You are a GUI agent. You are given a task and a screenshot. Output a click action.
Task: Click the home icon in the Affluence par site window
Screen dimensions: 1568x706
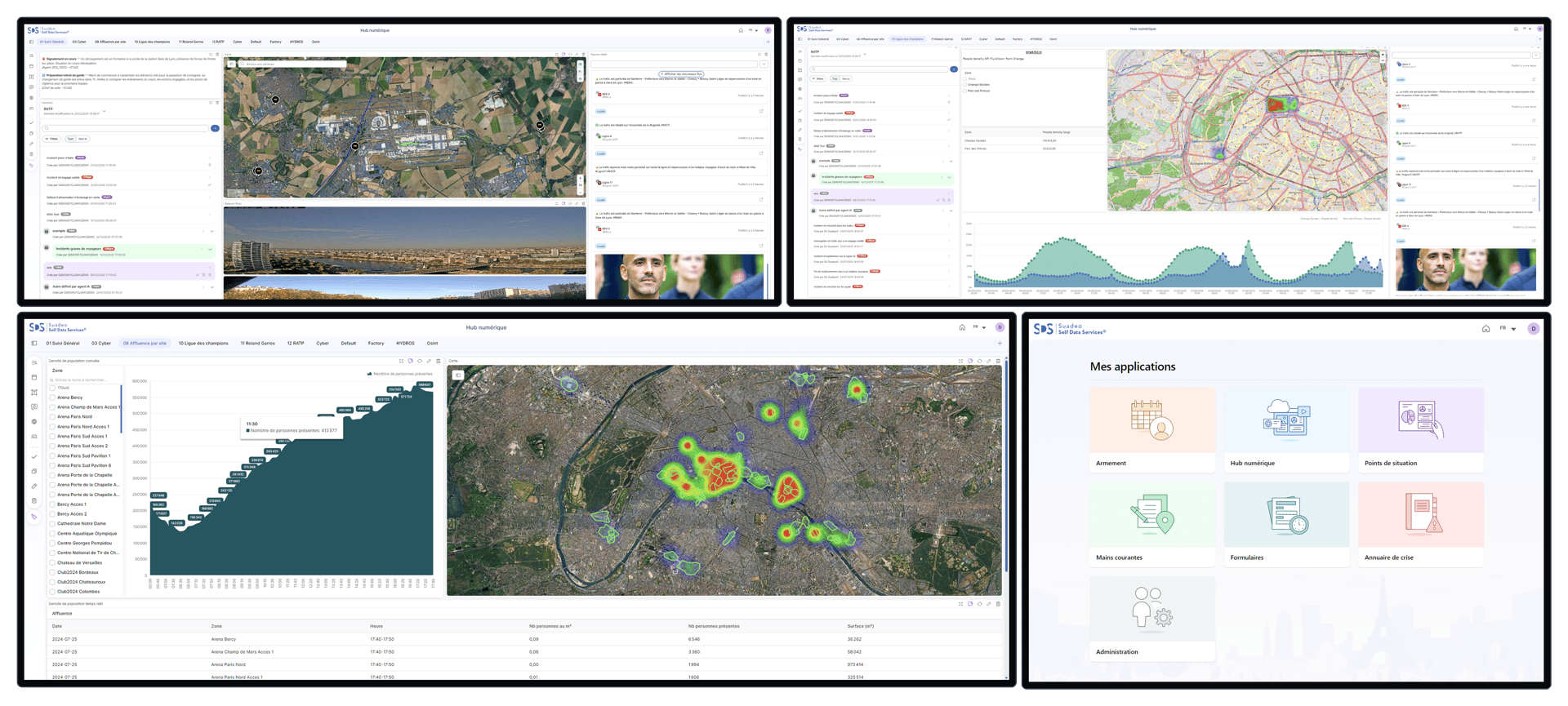(962, 328)
